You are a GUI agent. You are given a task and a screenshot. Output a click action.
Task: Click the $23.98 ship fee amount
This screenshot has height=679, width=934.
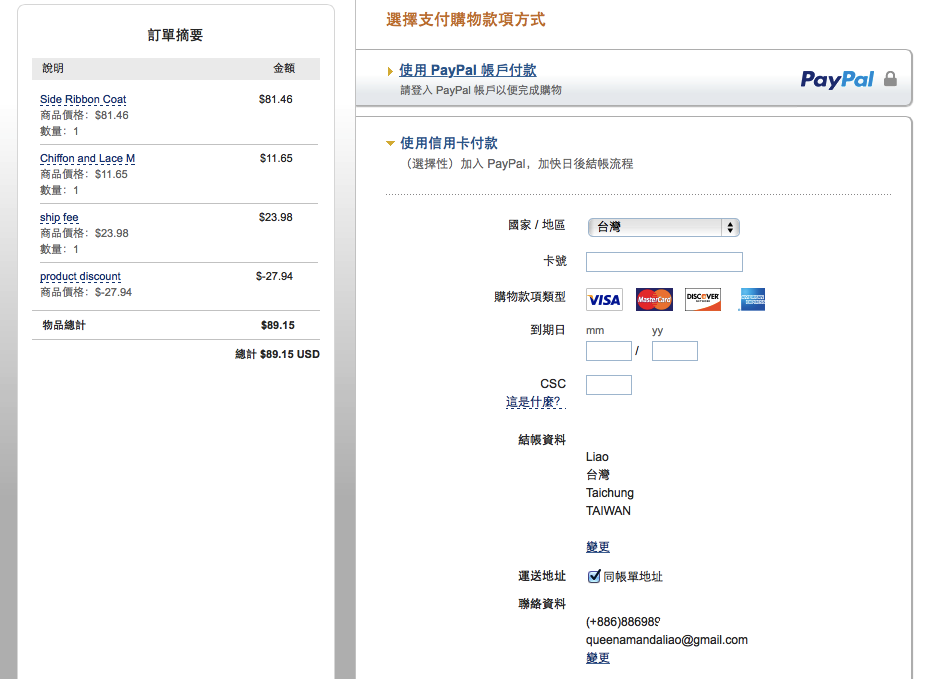(276, 217)
